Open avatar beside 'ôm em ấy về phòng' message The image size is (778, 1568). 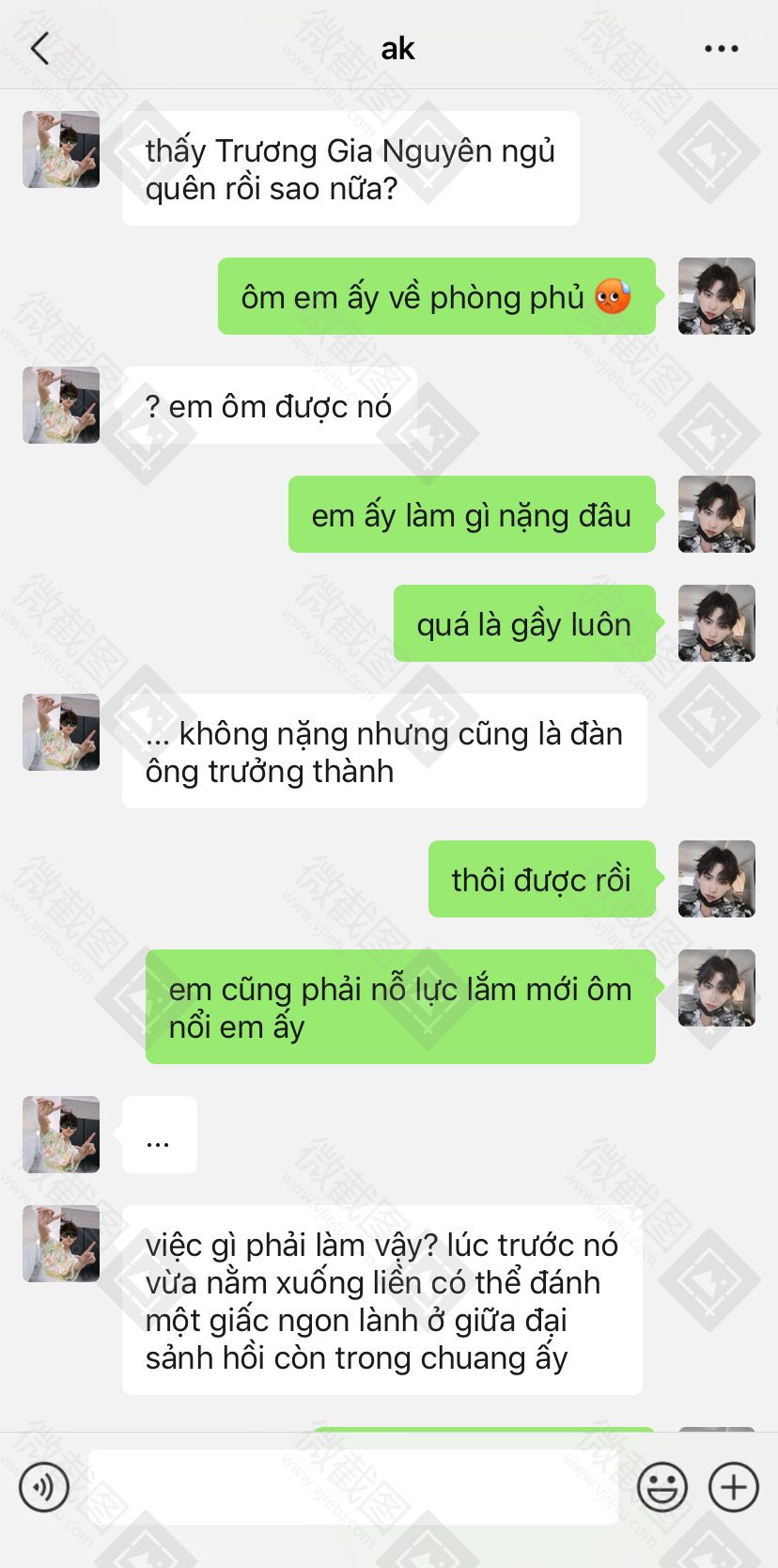(x=717, y=296)
